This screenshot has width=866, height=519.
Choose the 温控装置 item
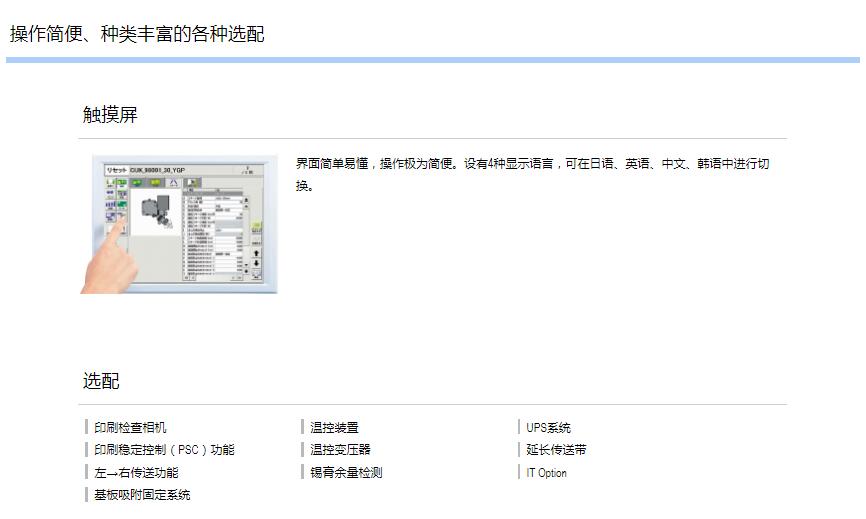point(334,428)
